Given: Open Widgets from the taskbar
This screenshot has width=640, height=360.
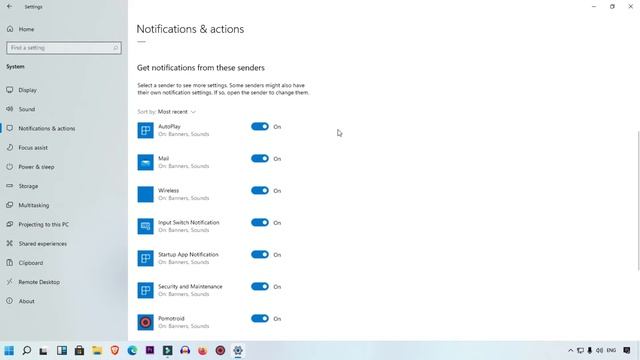Looking at the screenshot, I should tap(62, 350).
